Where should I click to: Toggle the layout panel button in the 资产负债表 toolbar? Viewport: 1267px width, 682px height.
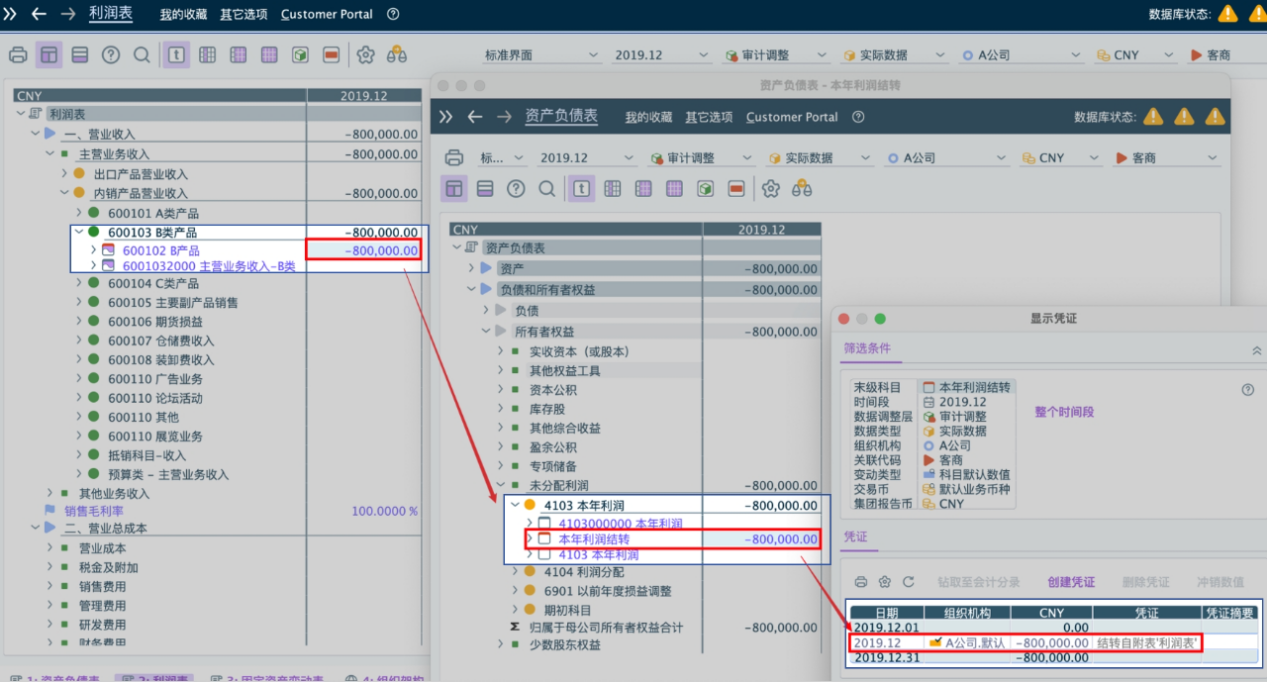(x=454, y=189)
